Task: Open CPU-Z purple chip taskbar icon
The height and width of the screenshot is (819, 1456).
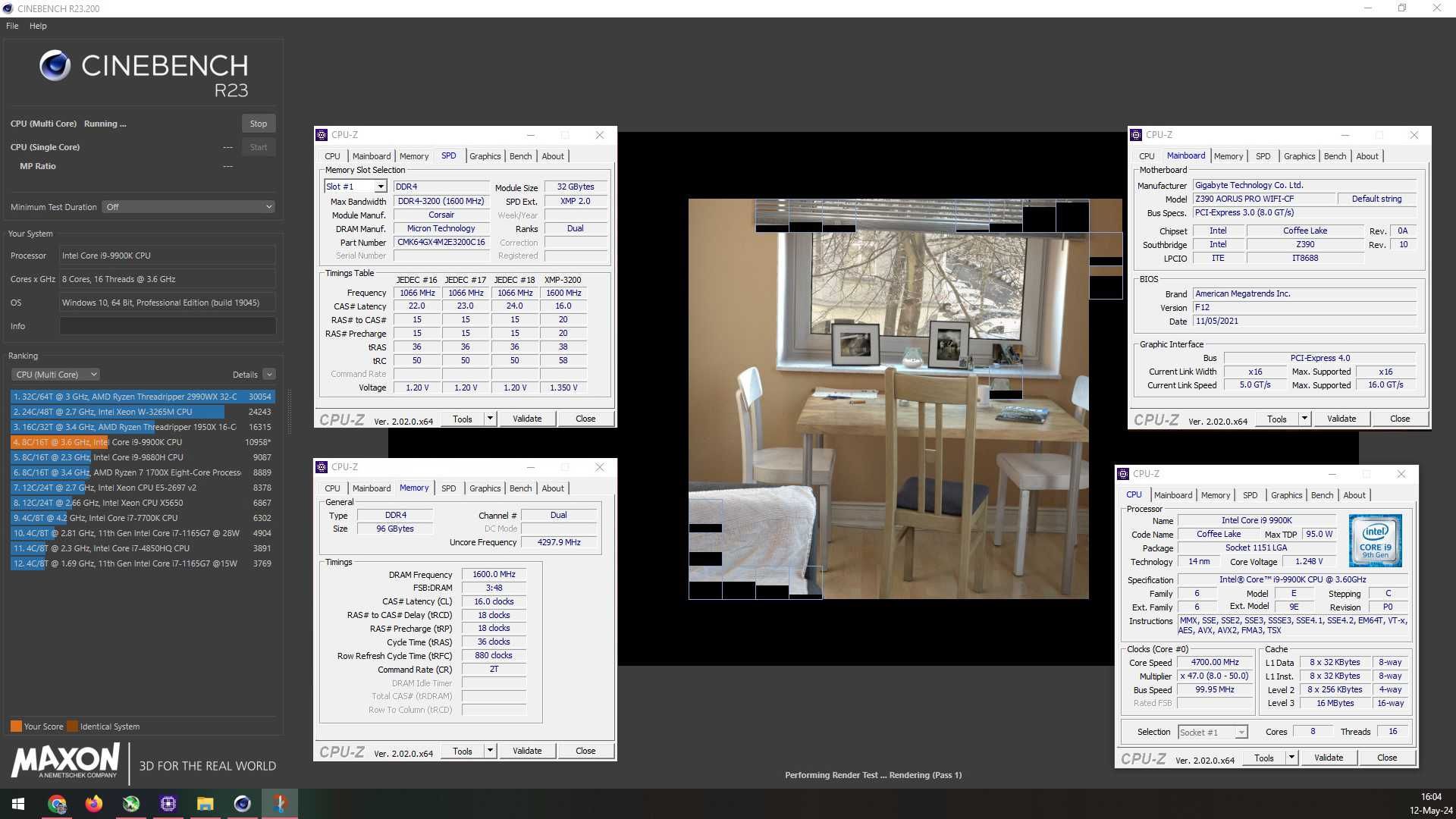Action: tap(168, 804)
